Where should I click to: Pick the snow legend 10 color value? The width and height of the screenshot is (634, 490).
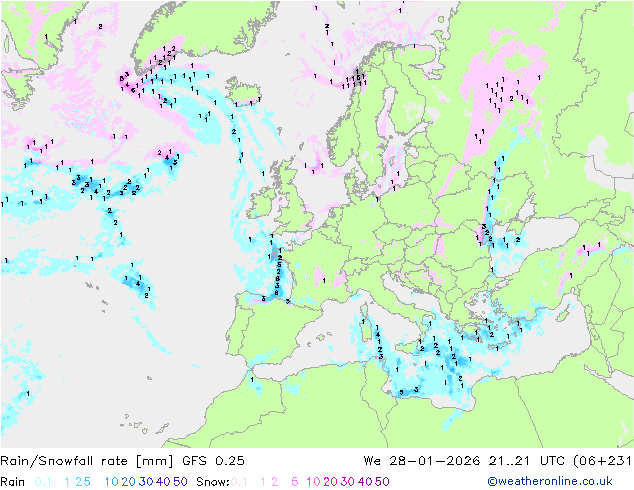(313, 482)
